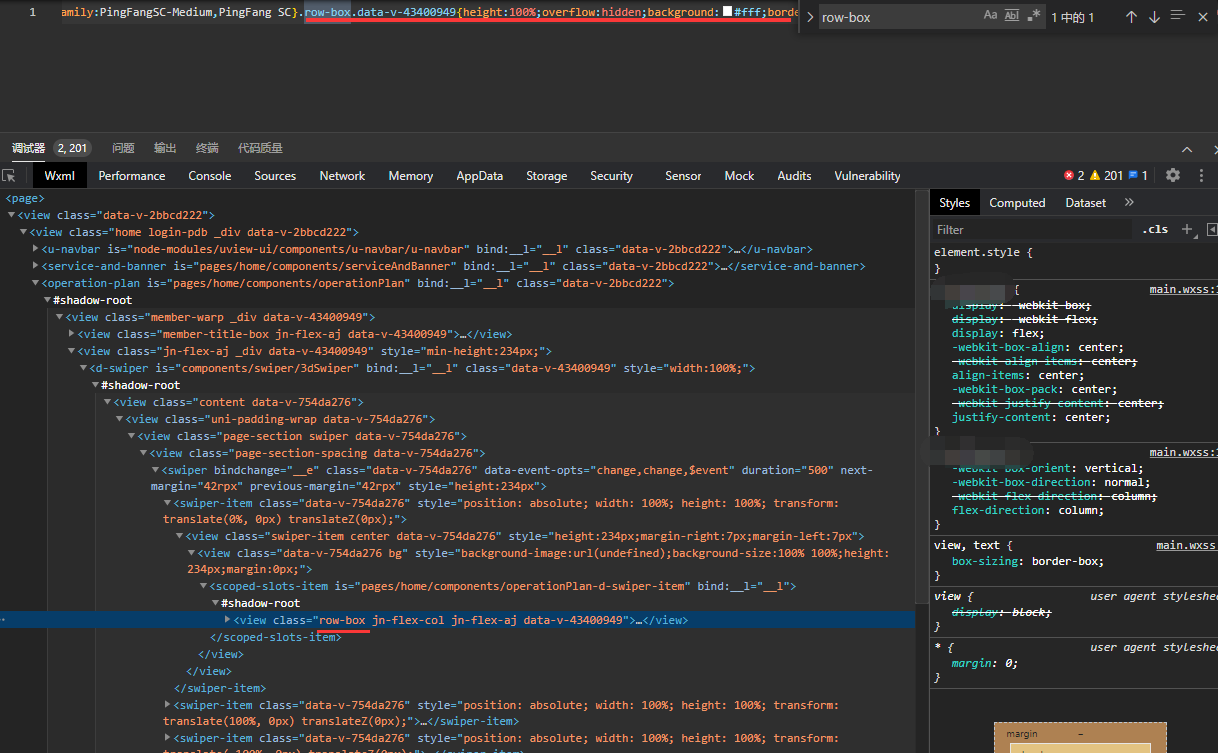Go to previous search match arrow

(1131, 17)
